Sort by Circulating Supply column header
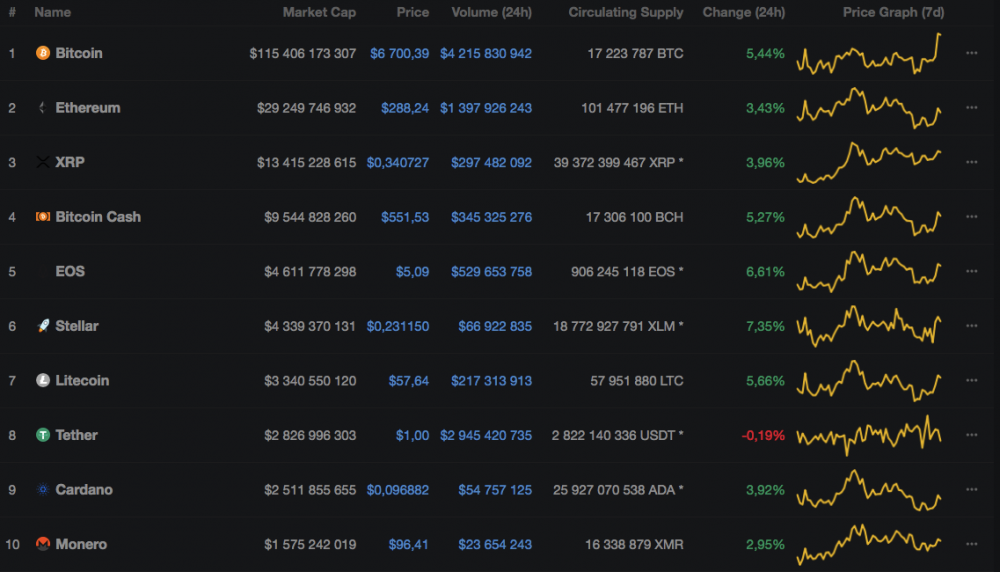The image size is (1000, 572). click(626, 12)
